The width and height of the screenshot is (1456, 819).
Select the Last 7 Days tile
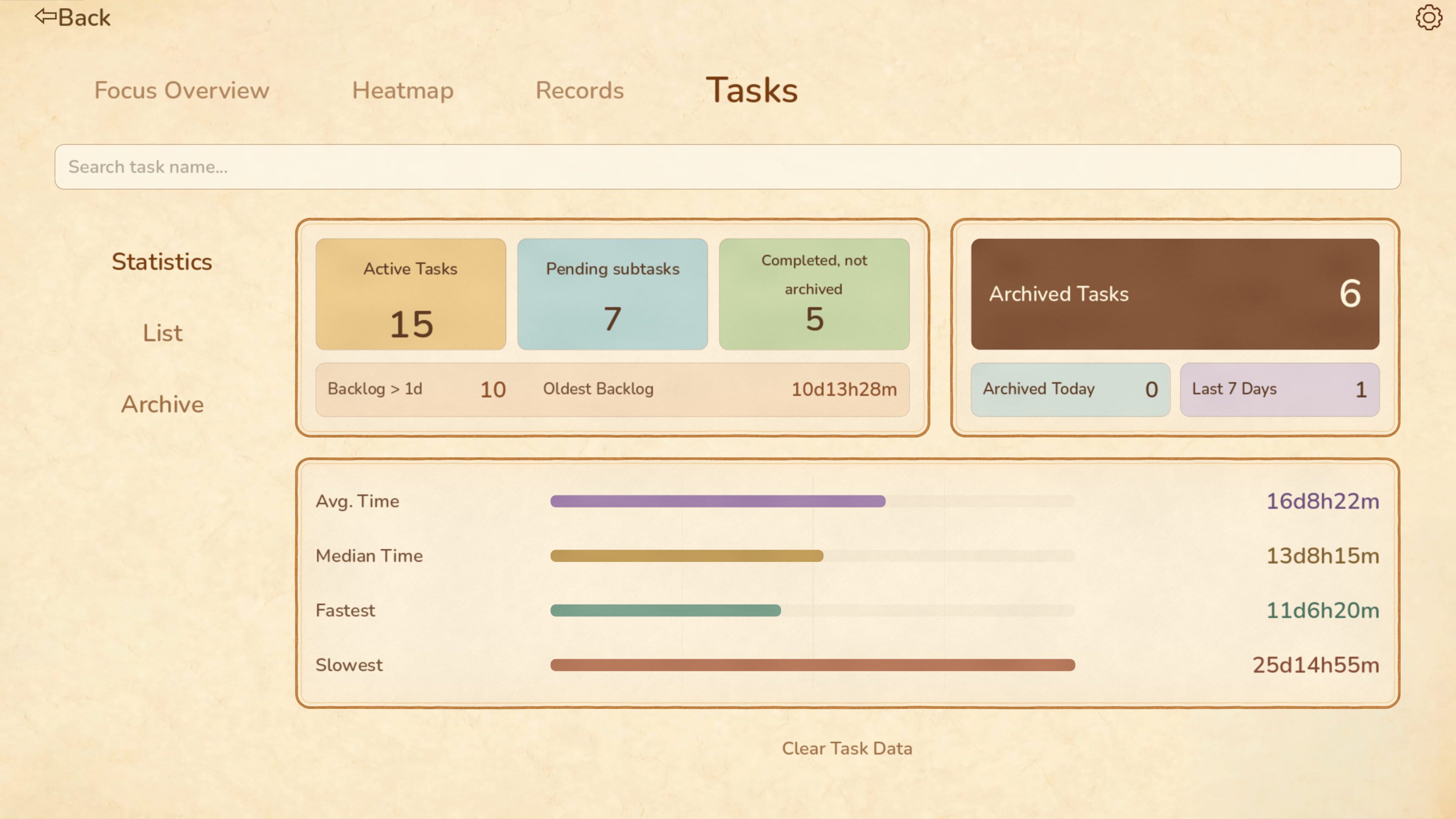coord(1280,389)
